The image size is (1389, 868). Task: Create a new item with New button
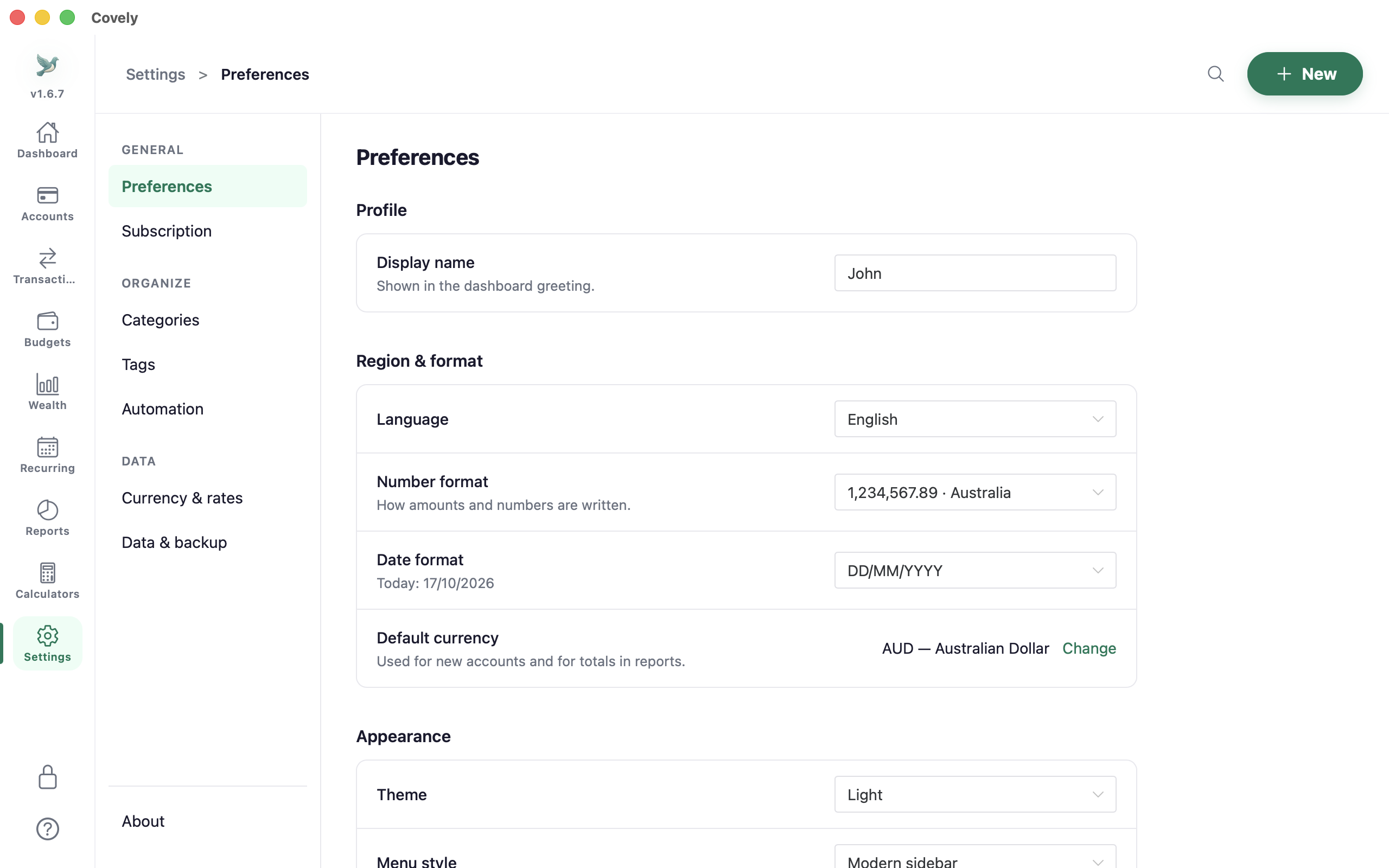pos(1304,74)
